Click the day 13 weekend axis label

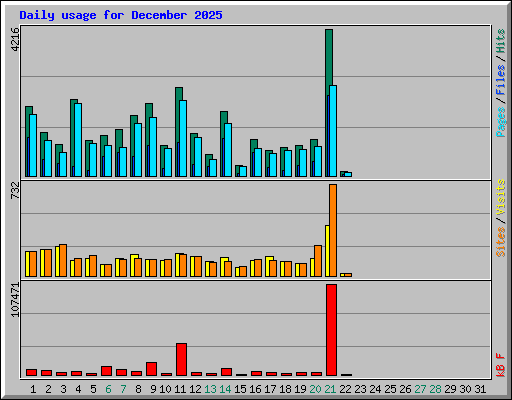[210, 389]
